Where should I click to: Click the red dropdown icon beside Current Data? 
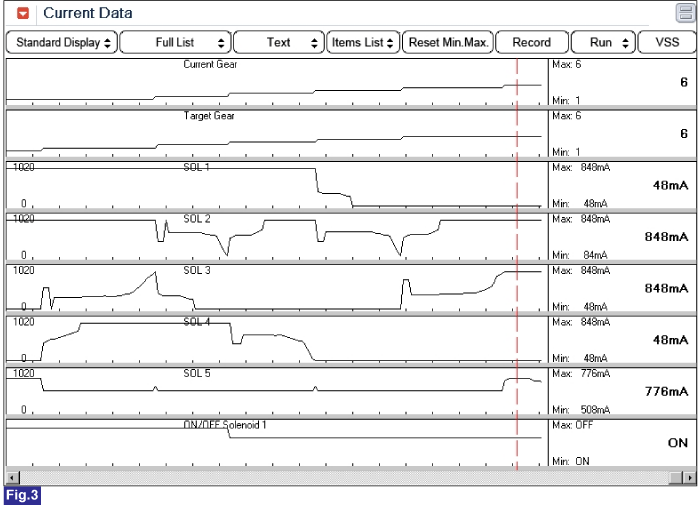(x=23, y=13)
